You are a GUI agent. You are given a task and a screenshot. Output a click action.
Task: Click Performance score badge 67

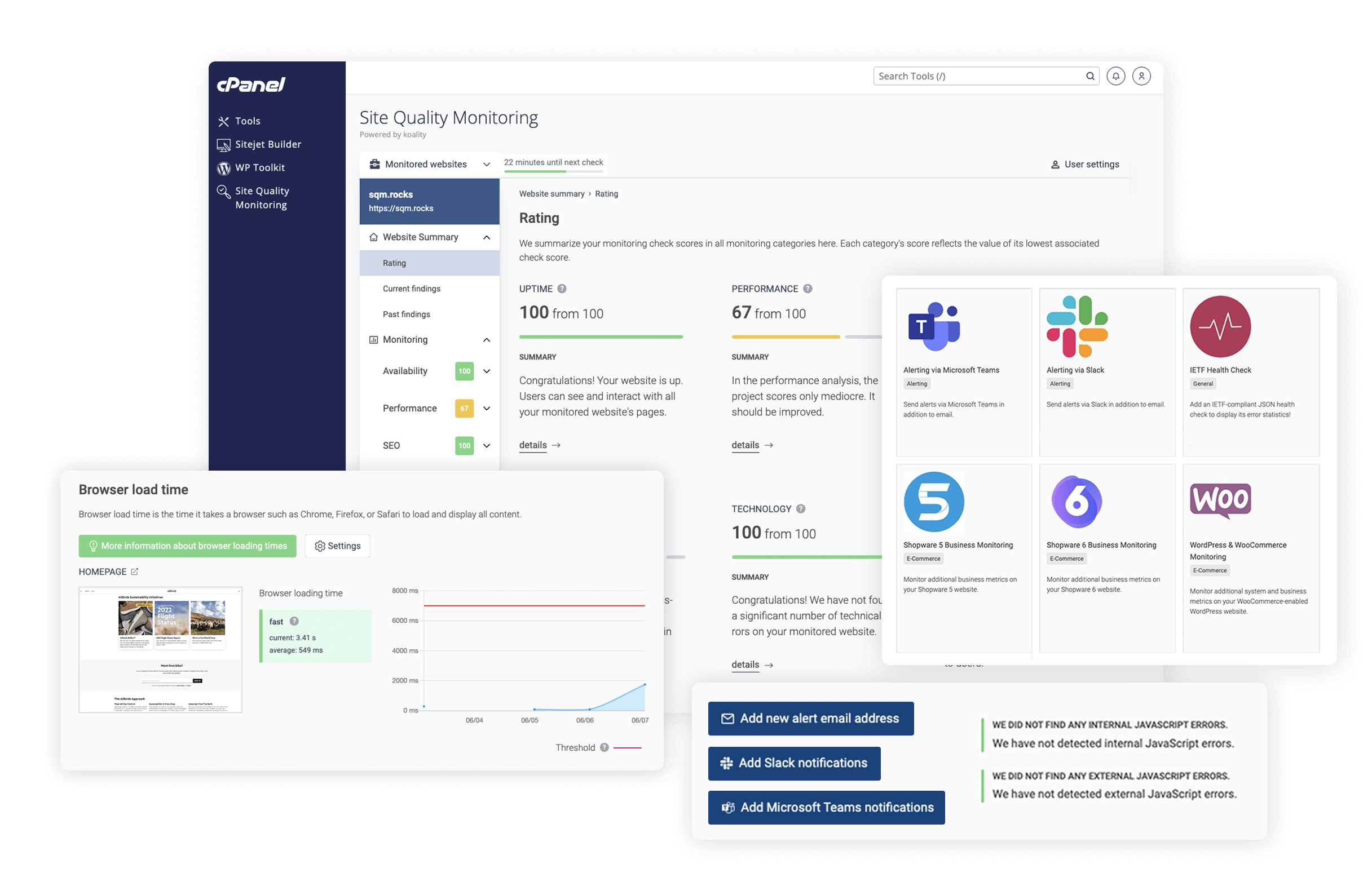click(465, 409)
